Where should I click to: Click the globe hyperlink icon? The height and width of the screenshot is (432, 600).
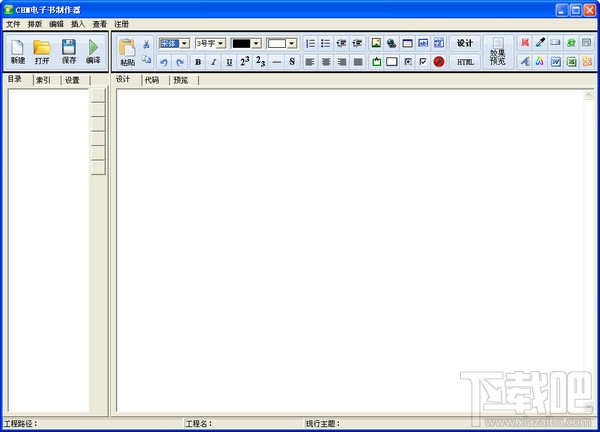pyautogui.click(x=391, y=43)
